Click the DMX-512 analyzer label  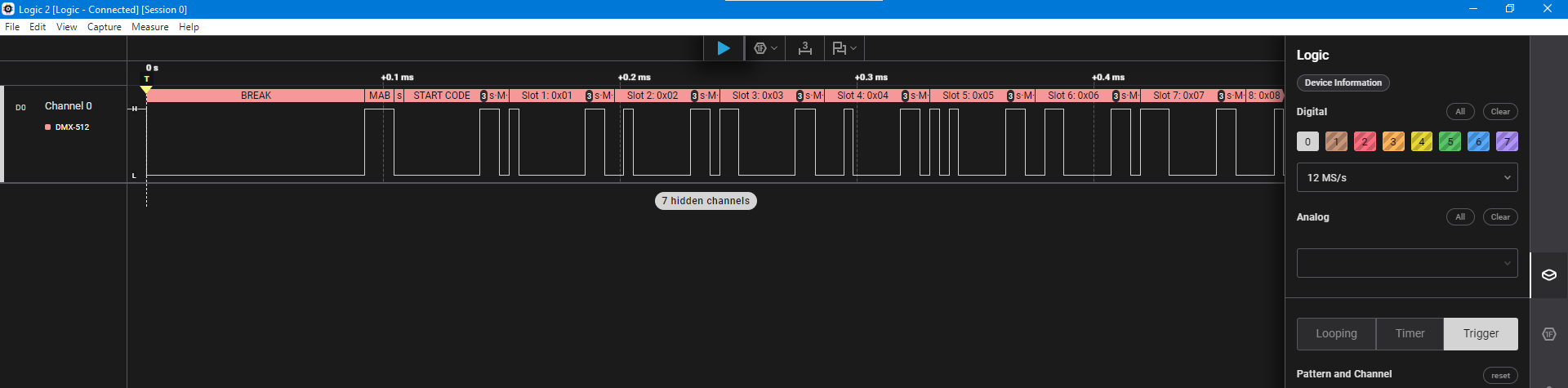tap(72, 127)
